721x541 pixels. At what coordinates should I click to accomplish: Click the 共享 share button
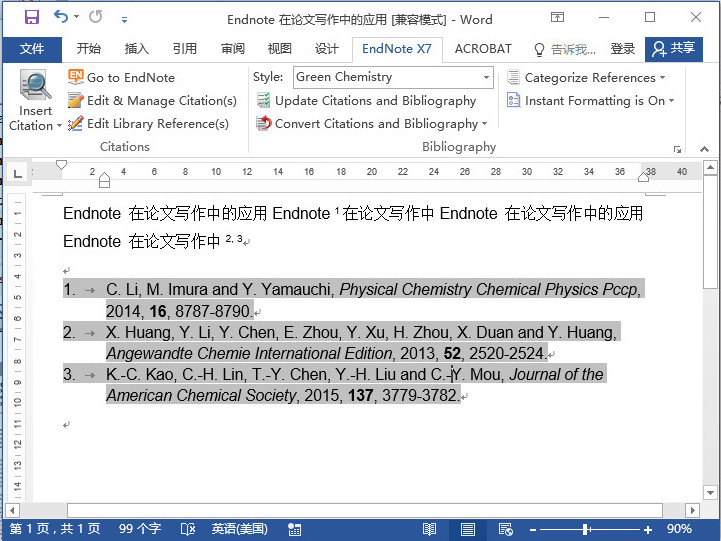[x=674, y=49]
